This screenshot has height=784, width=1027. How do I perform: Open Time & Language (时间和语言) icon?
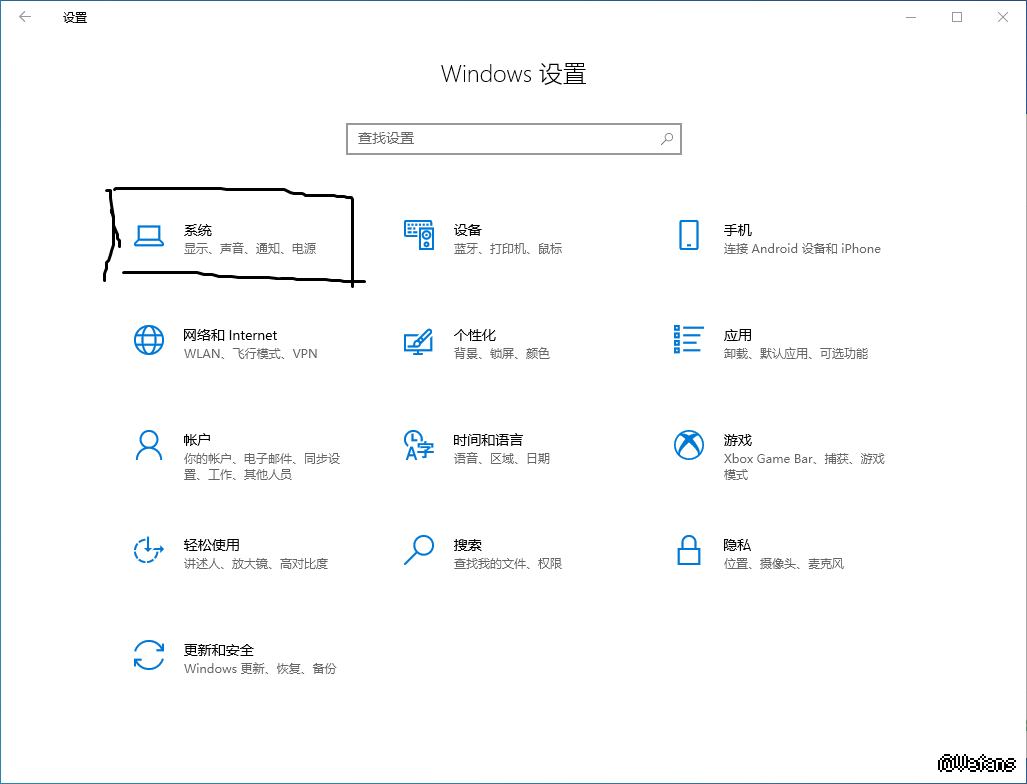pyautogui.click(x=418, y=445)
